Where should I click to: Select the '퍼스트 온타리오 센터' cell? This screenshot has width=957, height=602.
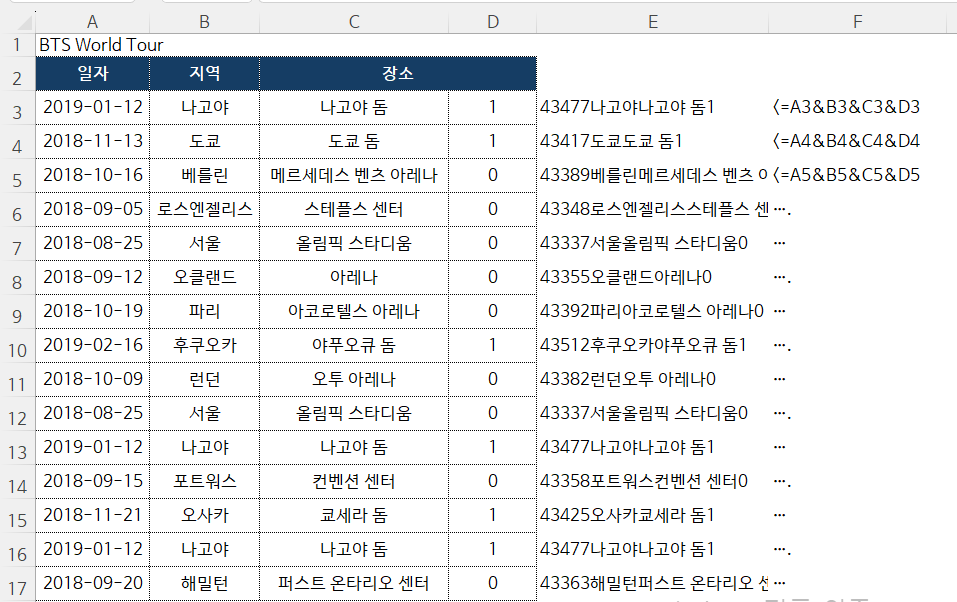(x=354, y=583)
